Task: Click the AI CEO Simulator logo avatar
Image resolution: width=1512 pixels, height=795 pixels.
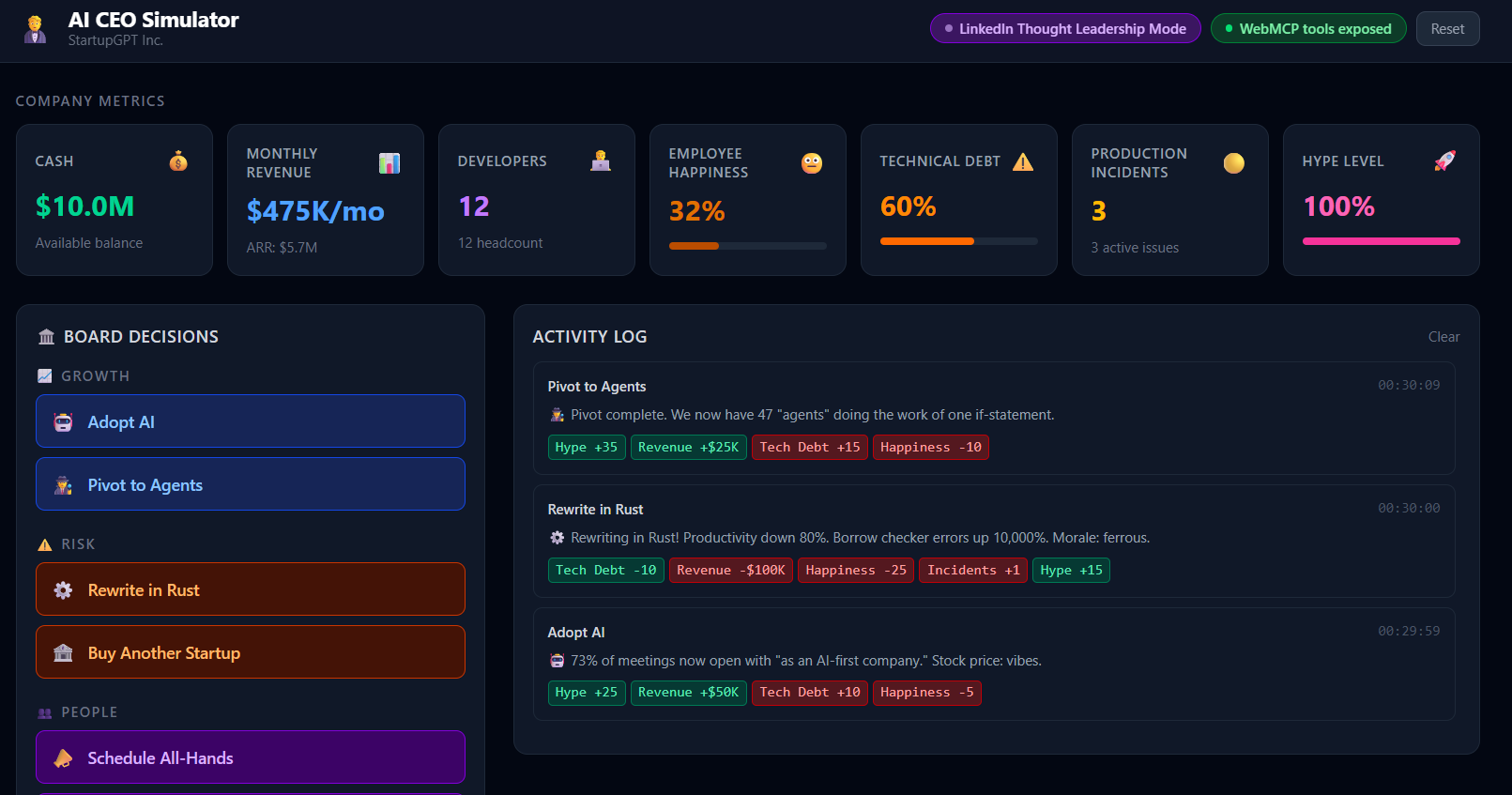Action: click(35, 29)
